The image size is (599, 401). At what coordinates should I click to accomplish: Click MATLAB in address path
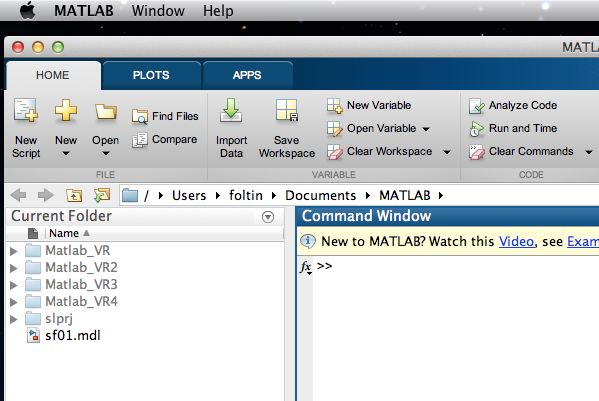click(405, 196)
